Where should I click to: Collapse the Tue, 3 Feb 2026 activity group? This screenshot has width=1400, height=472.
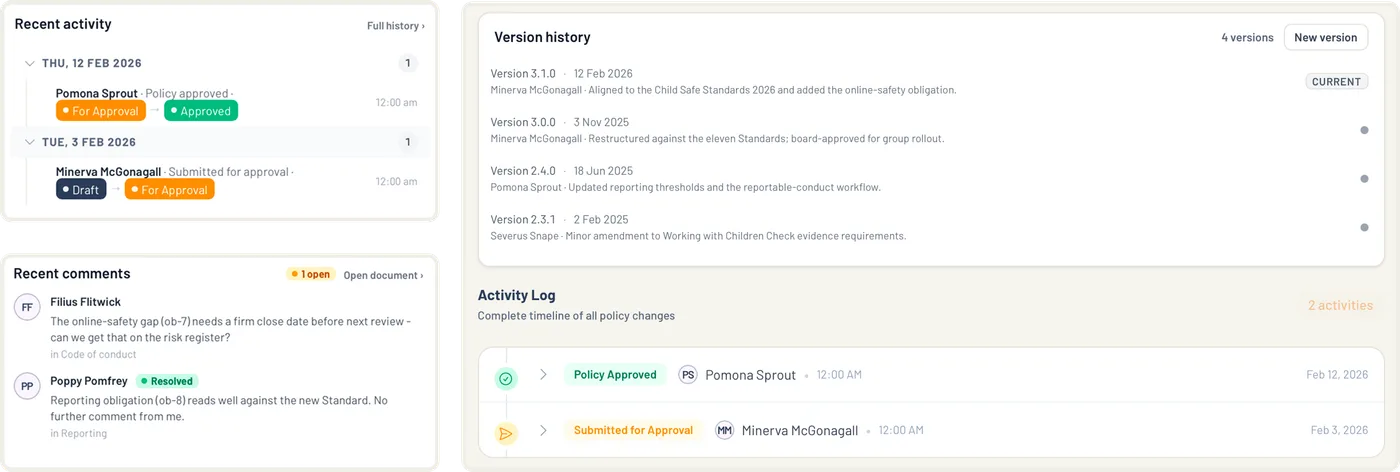[30, 142]
